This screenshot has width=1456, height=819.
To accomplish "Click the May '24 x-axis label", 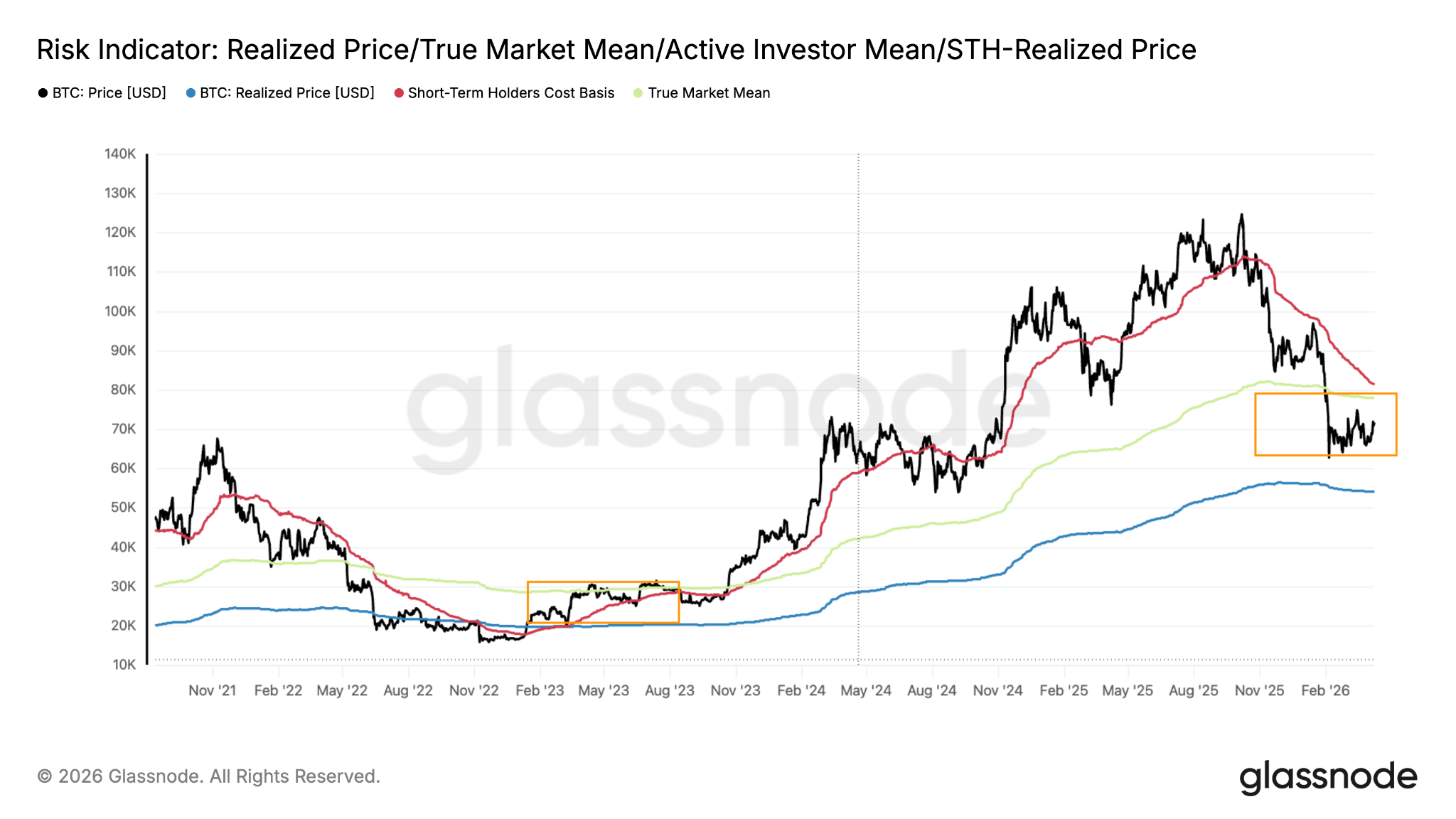I will point(865,690).
